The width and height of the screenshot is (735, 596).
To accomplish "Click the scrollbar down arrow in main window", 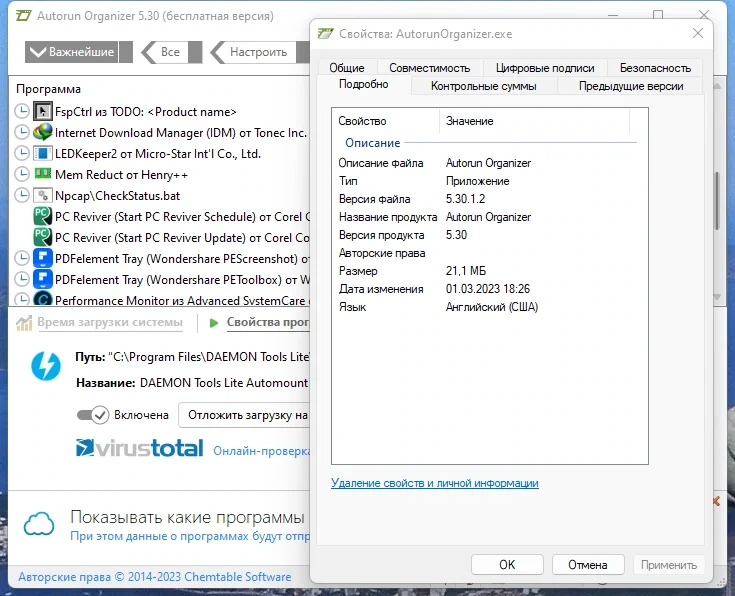I will point(717,297).
